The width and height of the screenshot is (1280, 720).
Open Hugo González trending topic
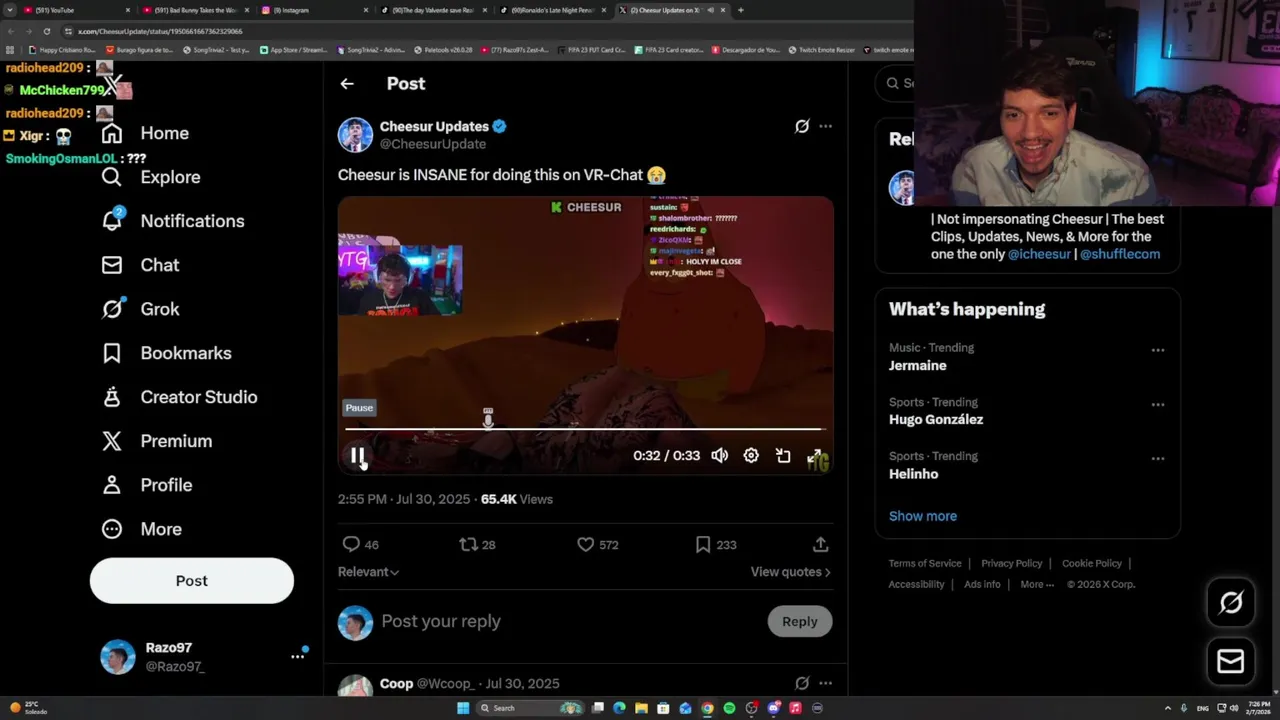[936, 420]
